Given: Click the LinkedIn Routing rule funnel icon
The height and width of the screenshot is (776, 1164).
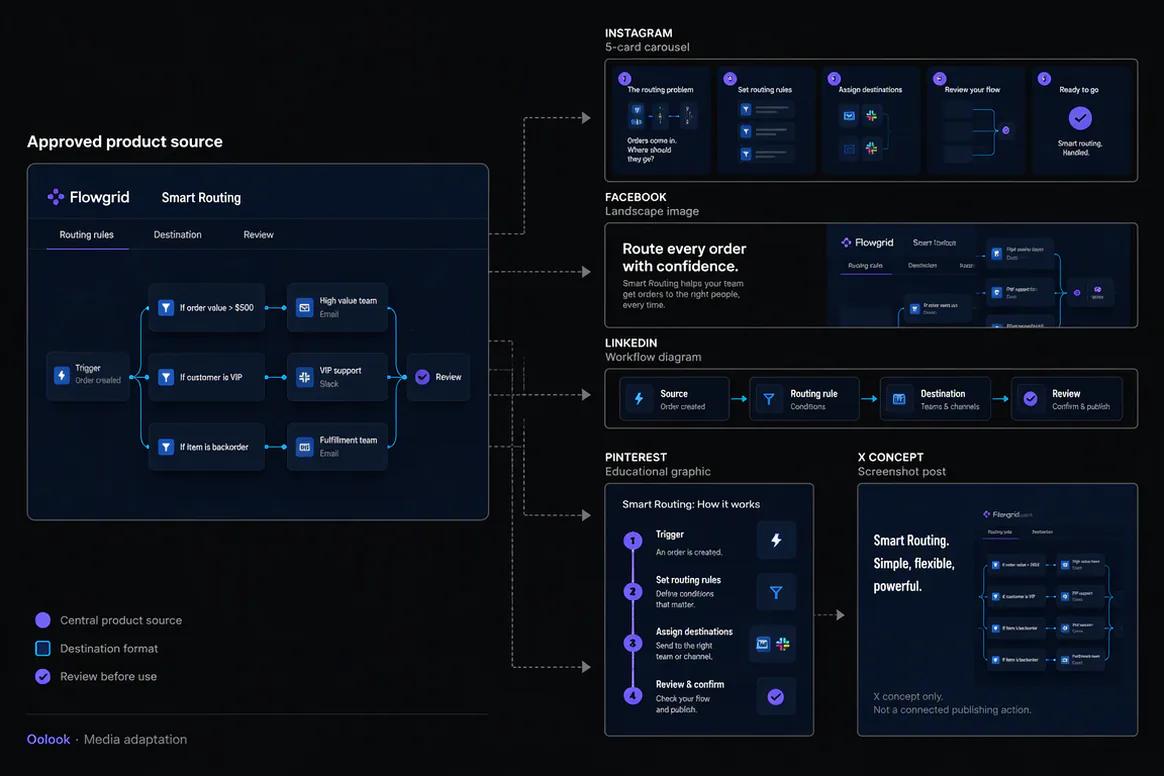Looking at the screenshot, I should [769, 399].
